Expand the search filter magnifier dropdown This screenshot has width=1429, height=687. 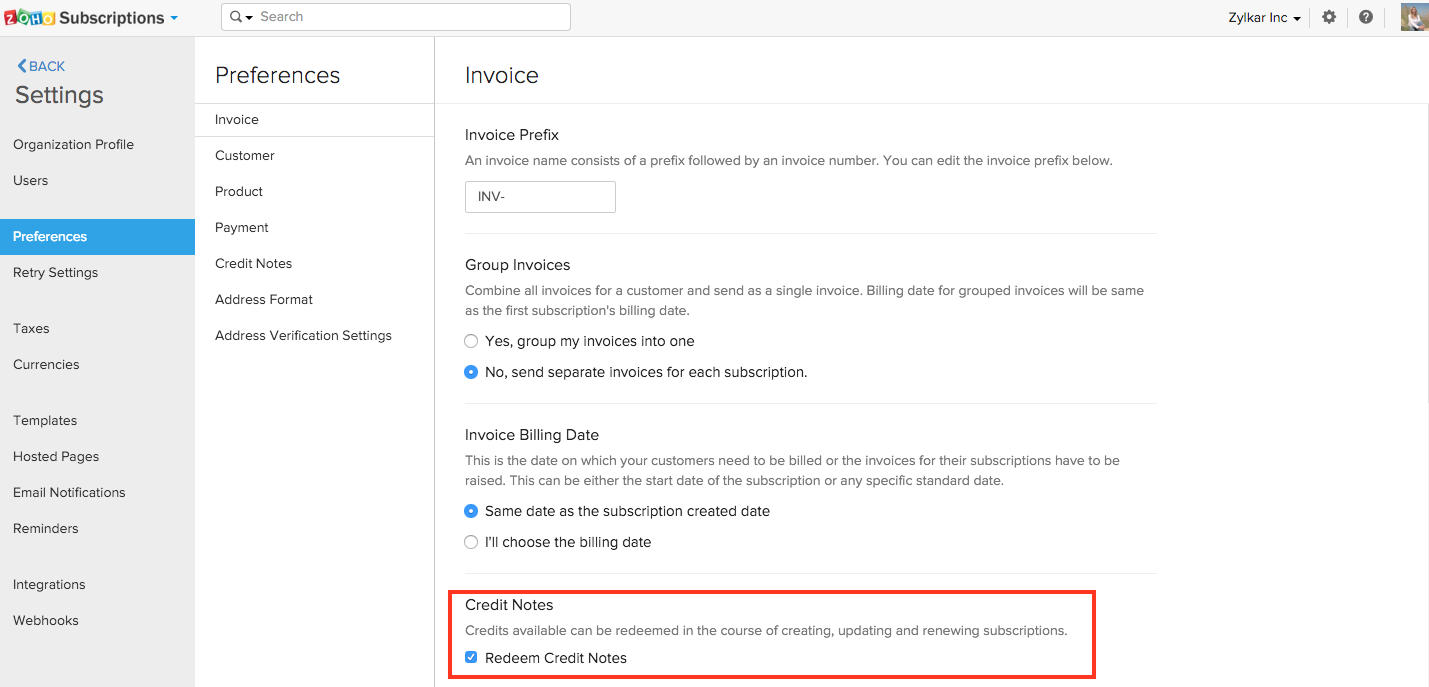pos(241,17)
